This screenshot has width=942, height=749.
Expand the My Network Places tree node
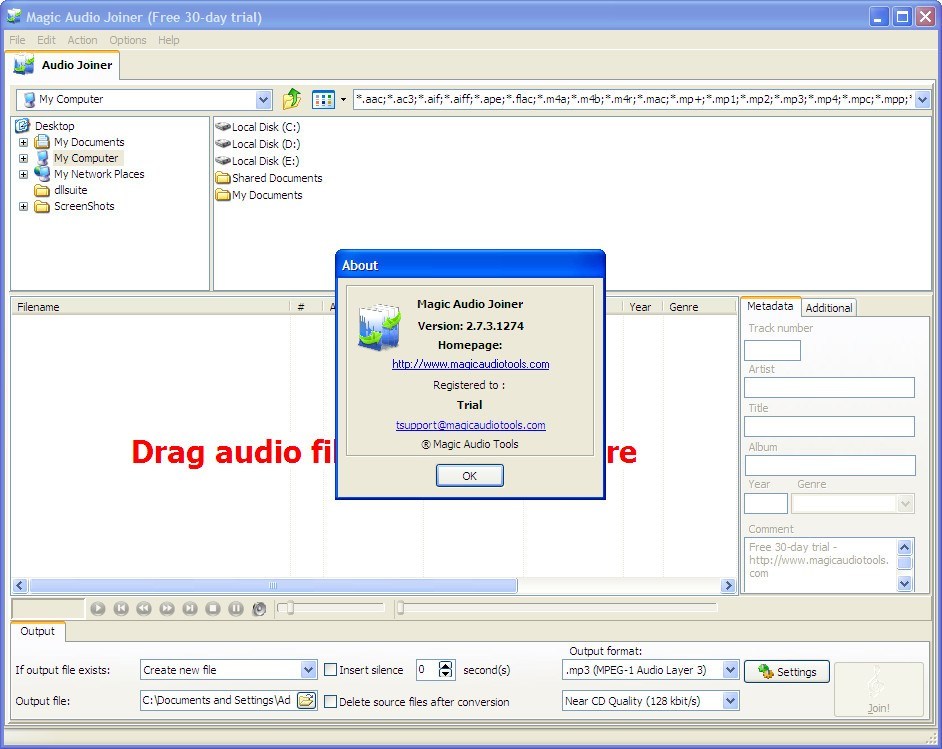click(x=23, y=174)
